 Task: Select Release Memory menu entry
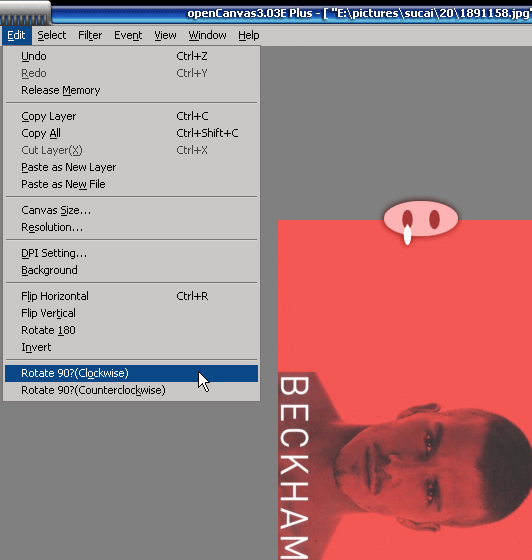click(131, 90)
